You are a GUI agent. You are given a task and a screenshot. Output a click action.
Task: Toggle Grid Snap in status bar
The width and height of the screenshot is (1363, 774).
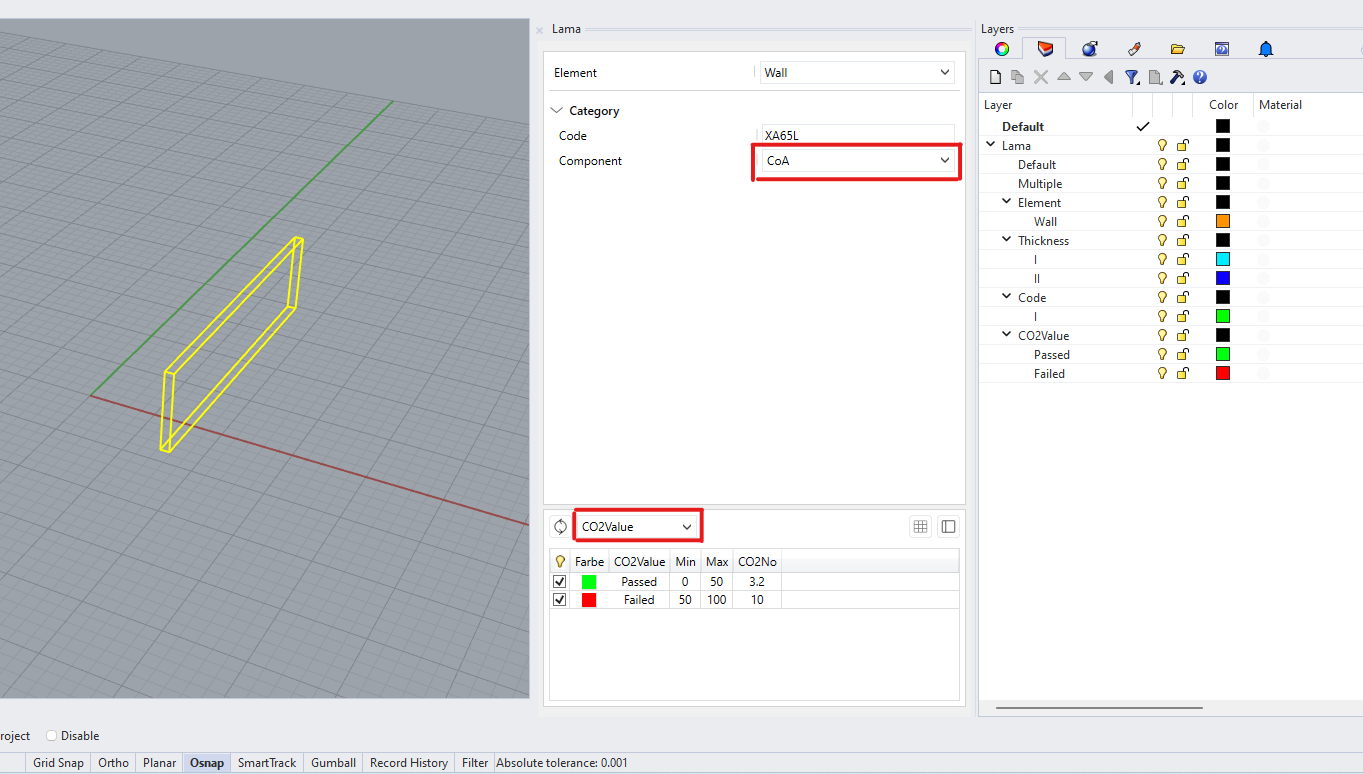click(58, 763)
